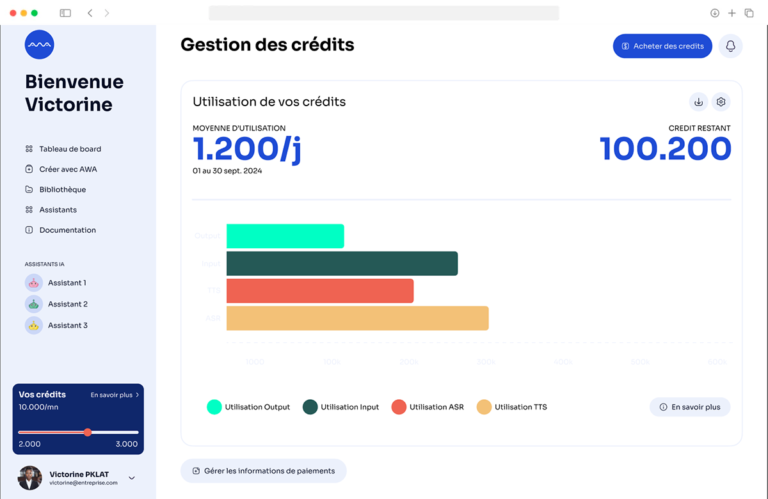The image size is (768, 499).
Task: Open chart settings gear icon
Action: pos(721,102)
